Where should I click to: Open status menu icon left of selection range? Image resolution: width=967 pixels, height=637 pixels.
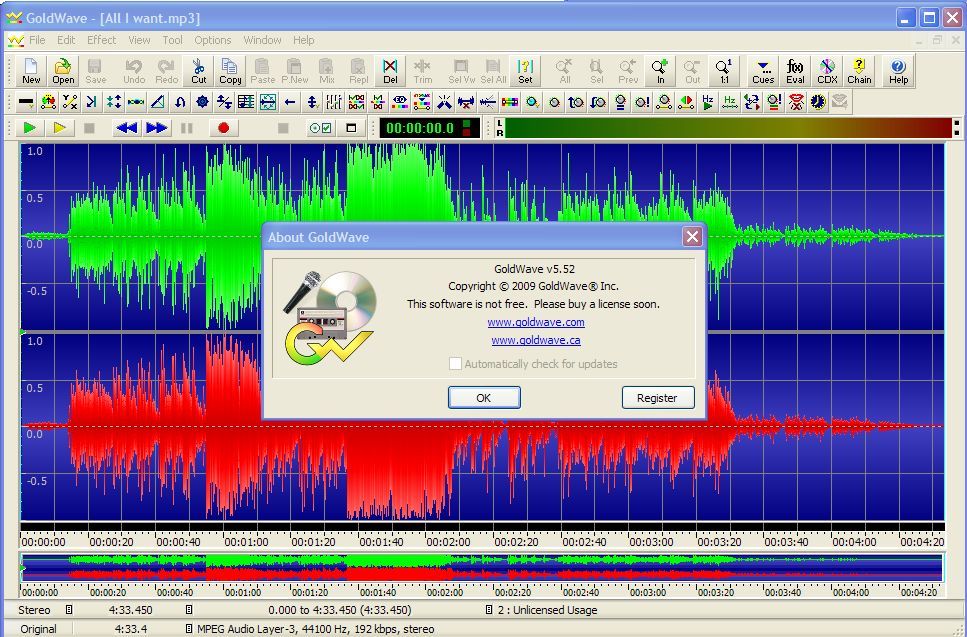tap(189, 610)
